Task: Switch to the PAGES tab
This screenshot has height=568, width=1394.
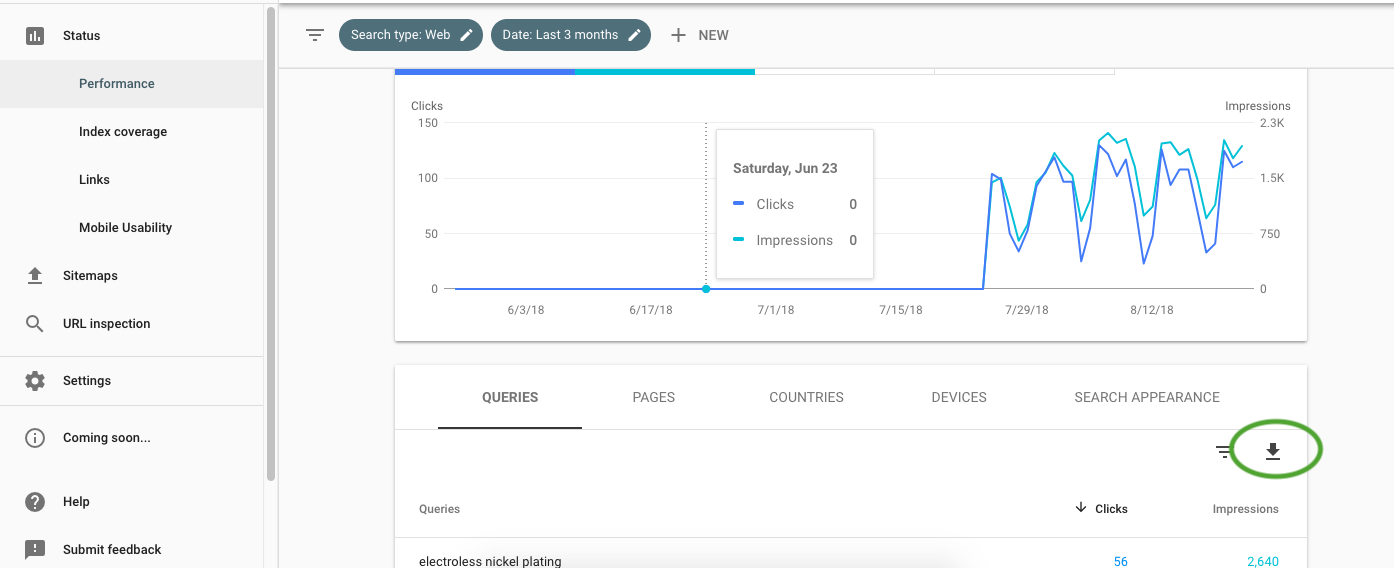Action: 654,398
